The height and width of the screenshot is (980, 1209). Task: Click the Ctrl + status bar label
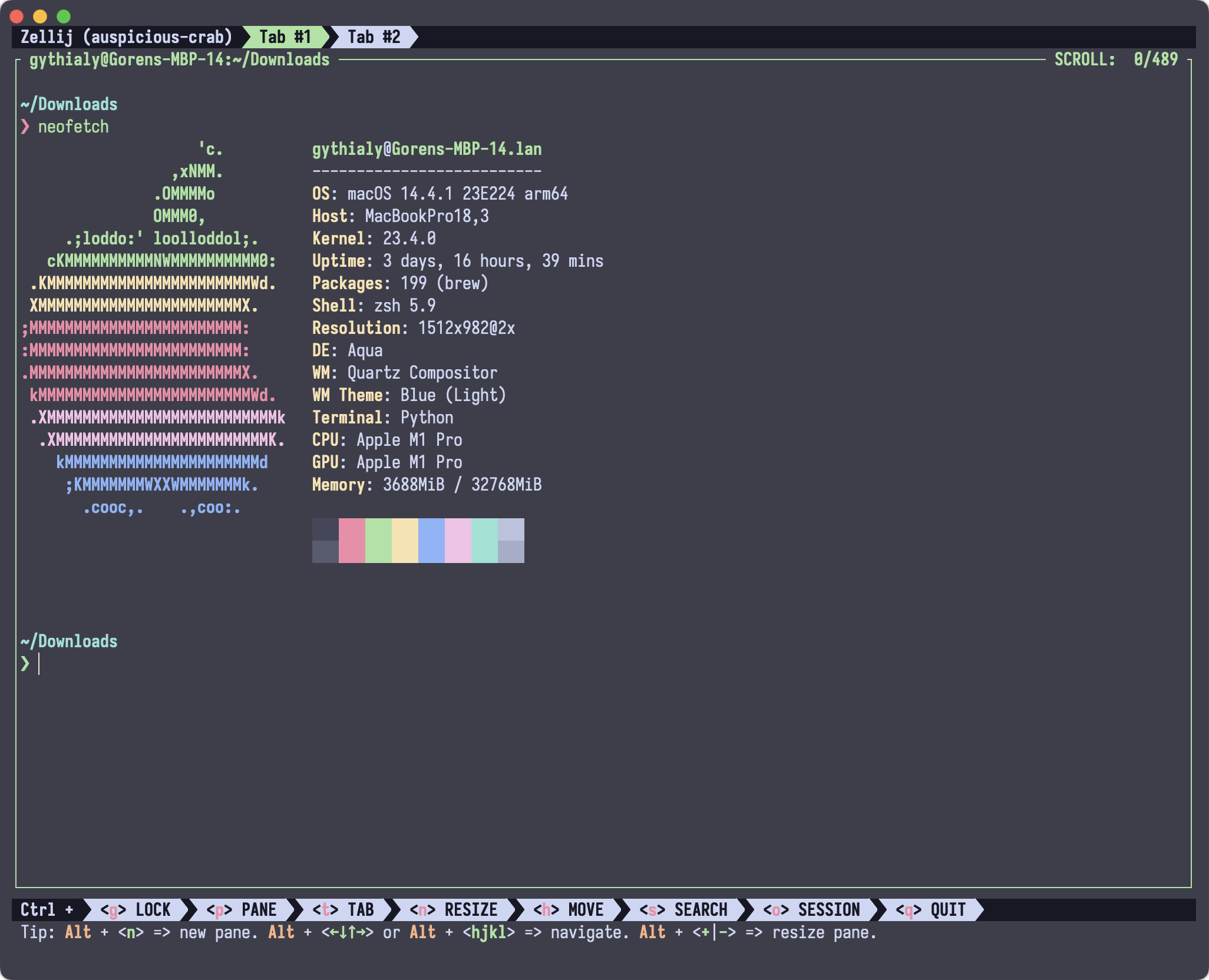(x=47, y=909)
